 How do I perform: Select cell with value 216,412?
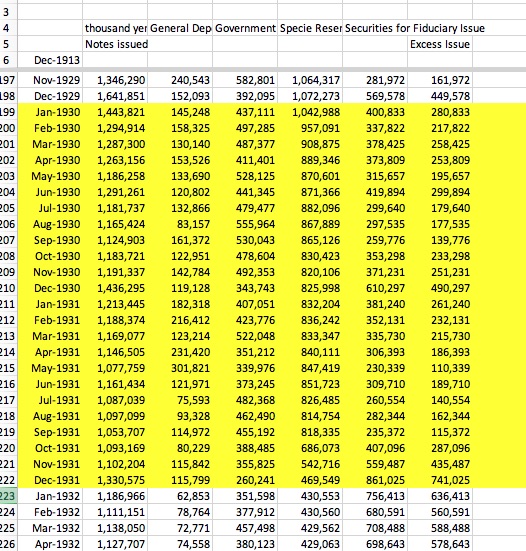click(180, 320)
